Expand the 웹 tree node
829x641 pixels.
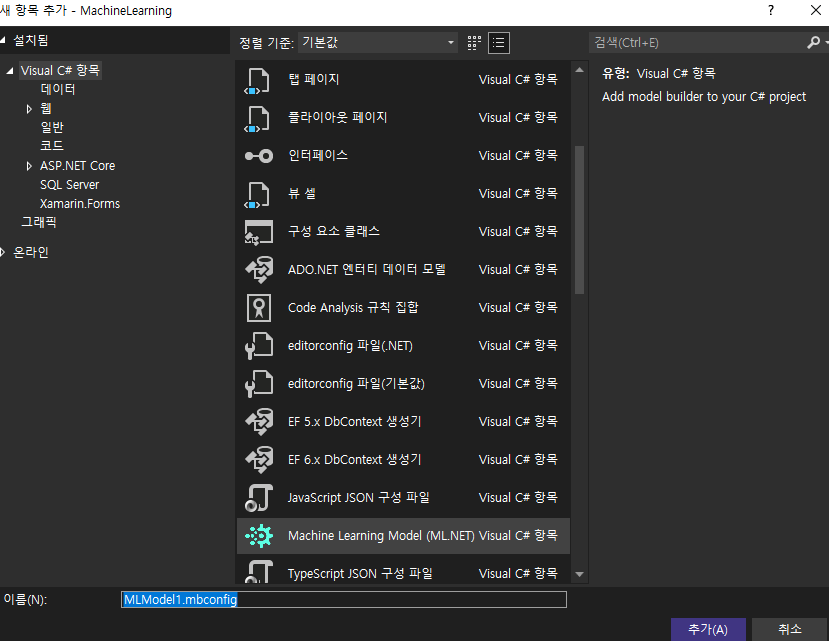[x=29, y=108]
